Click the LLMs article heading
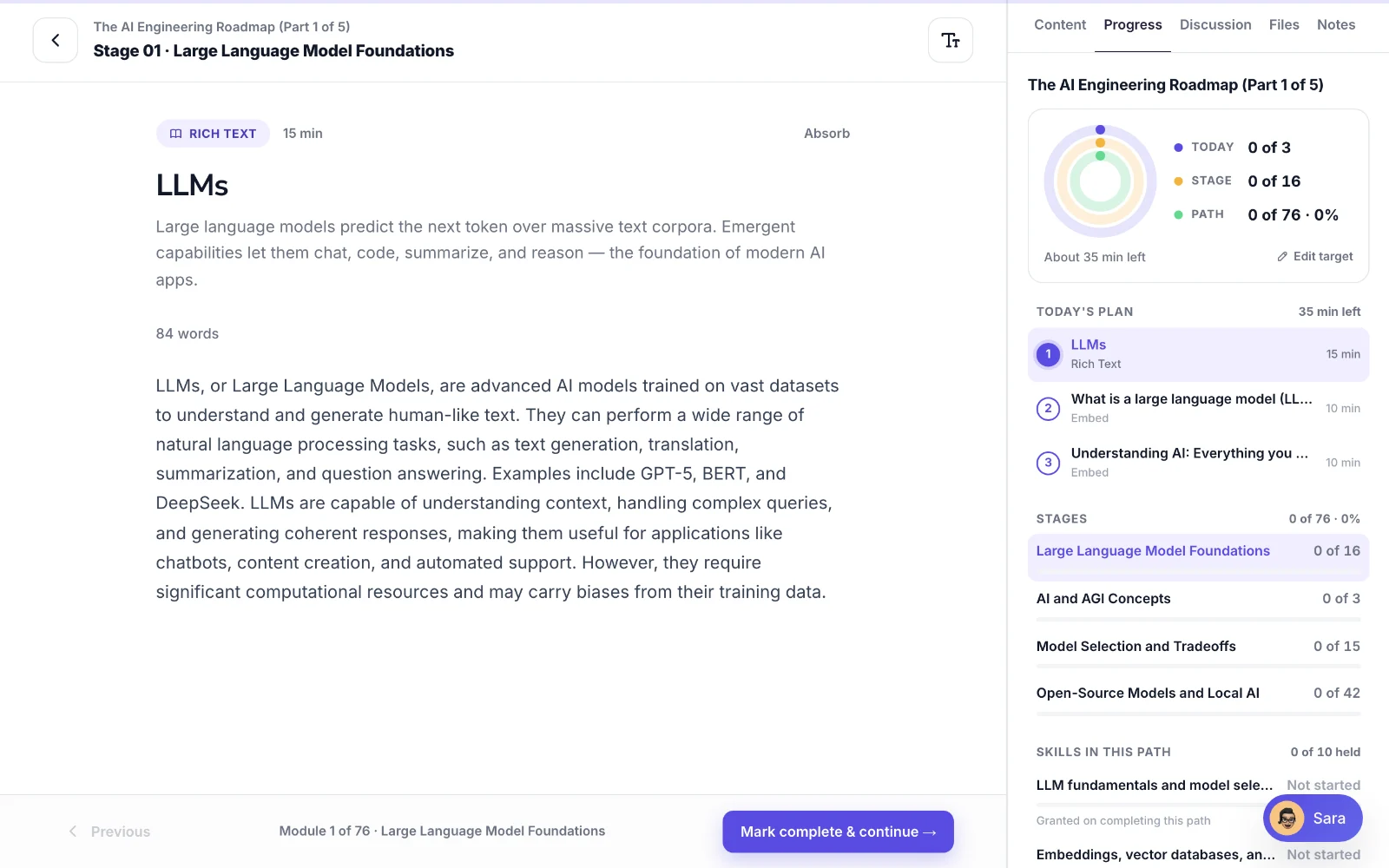This screenshot has height=868, width=1389. 192,185
